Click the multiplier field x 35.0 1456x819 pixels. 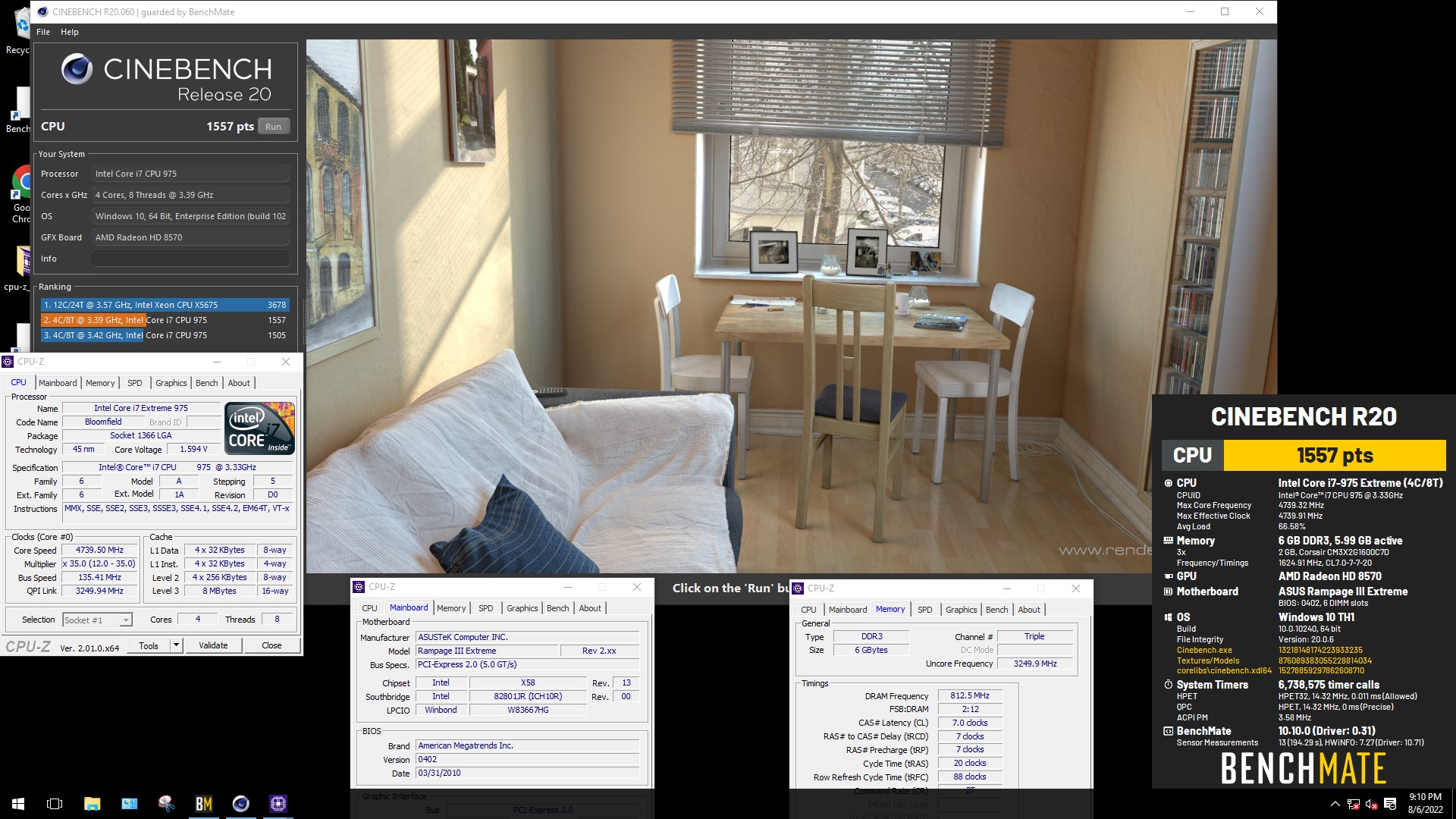[99, 563]
